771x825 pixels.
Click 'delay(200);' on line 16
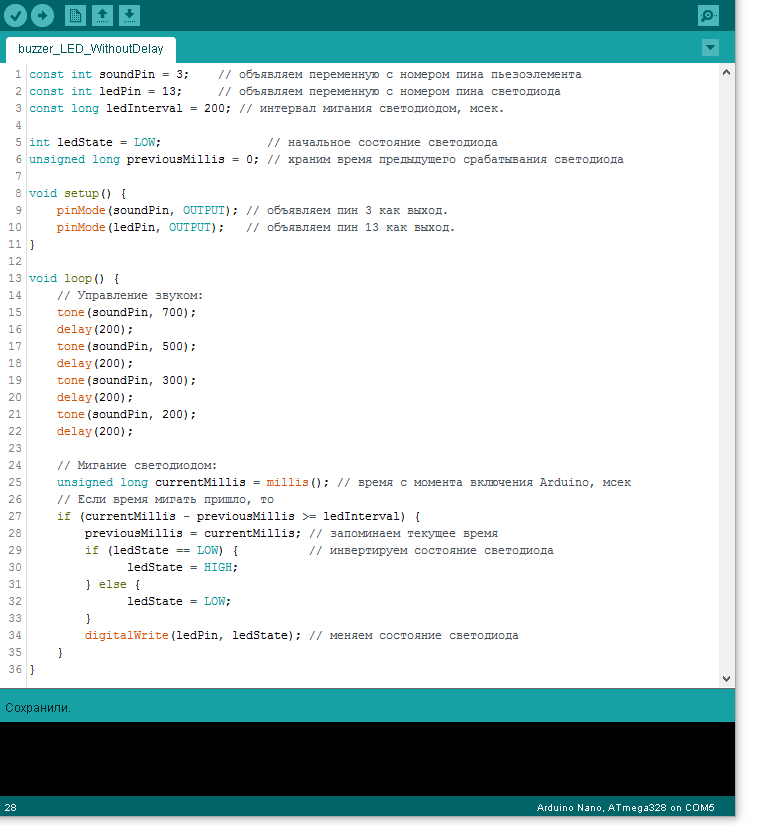tap(95, 329)
